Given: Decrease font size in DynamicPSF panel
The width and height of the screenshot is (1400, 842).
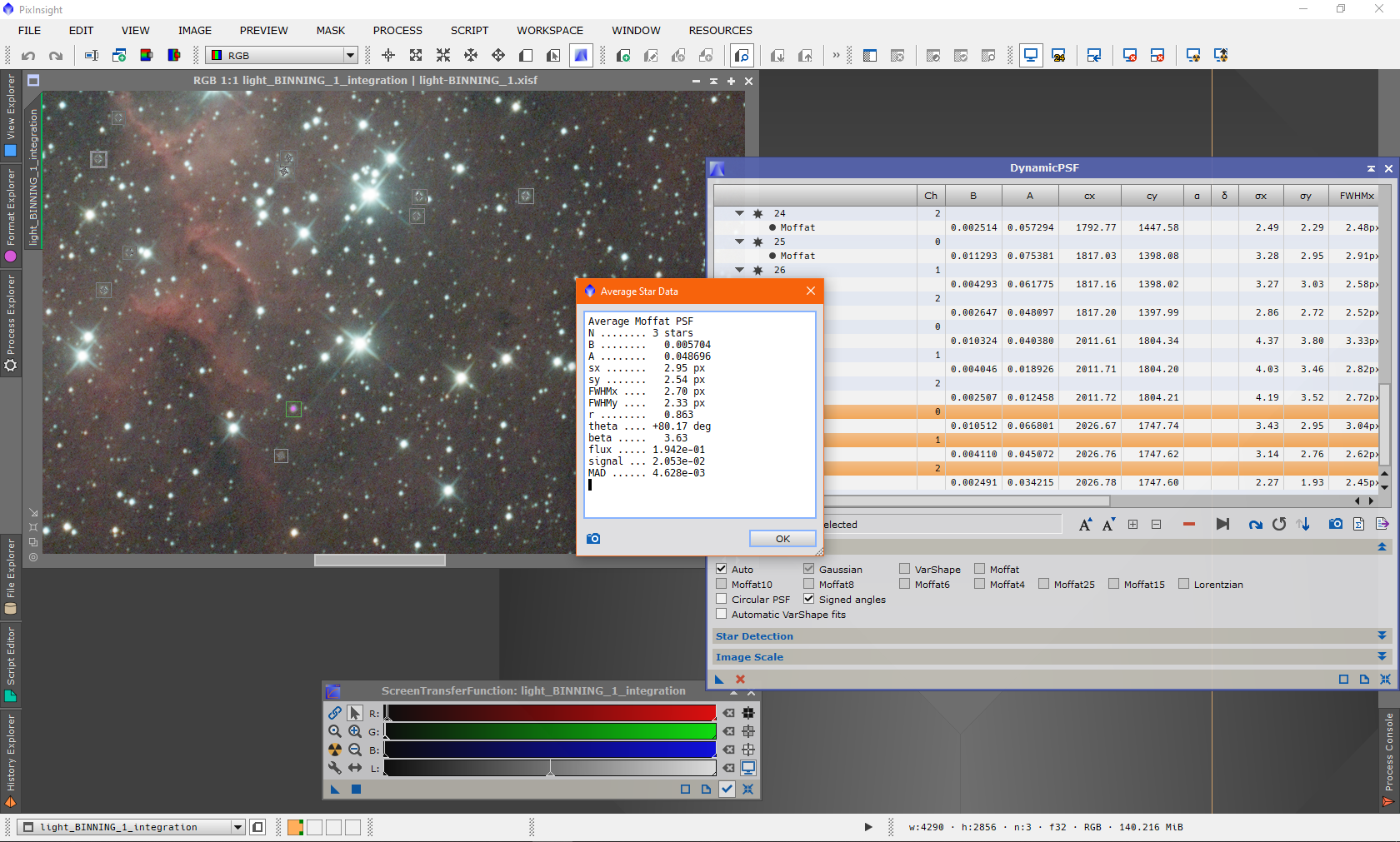Looking at the screenshot, I should [x=1108, y=524].
